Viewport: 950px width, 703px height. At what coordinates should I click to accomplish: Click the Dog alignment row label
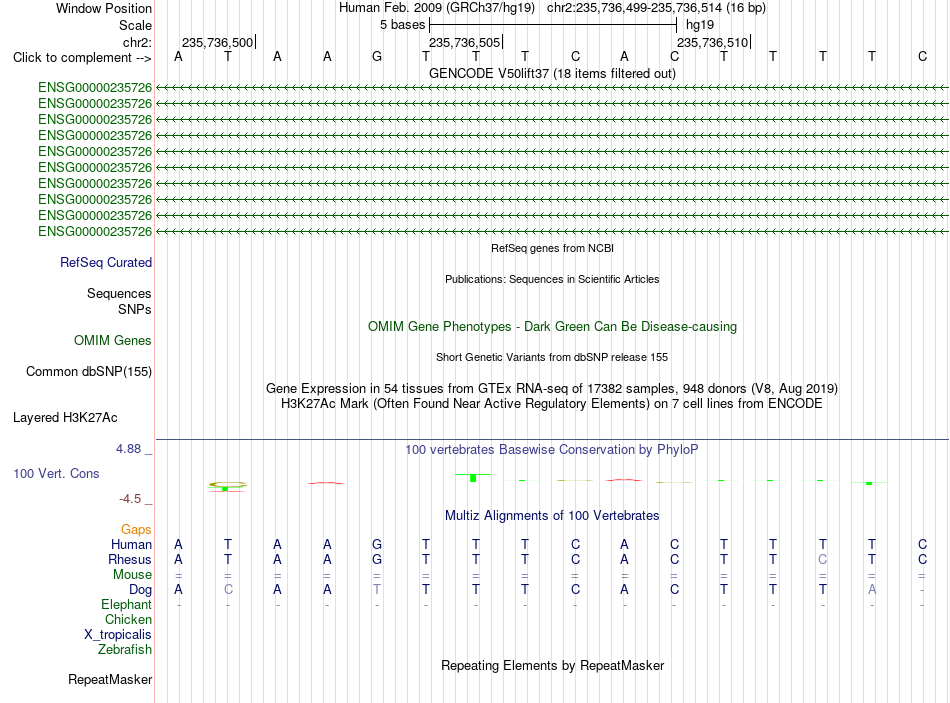tap(140, 590)
